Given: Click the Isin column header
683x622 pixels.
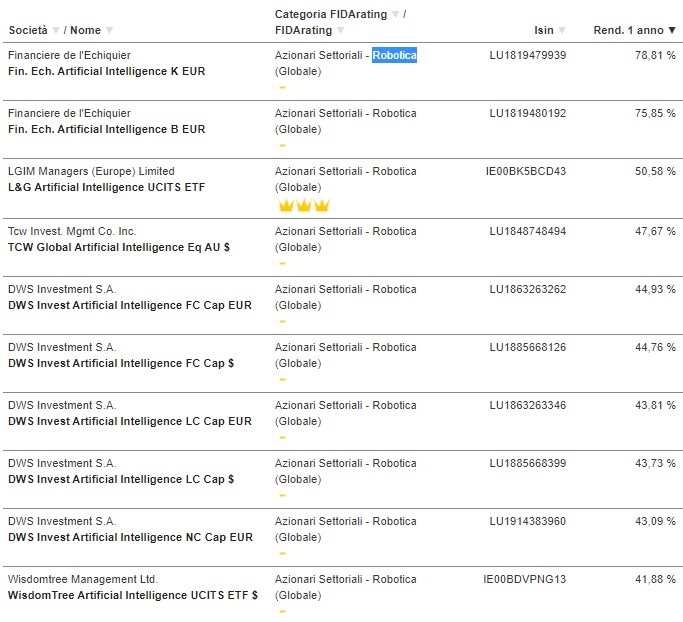Looking at the screenshot, I should click(x=544, y=30).
